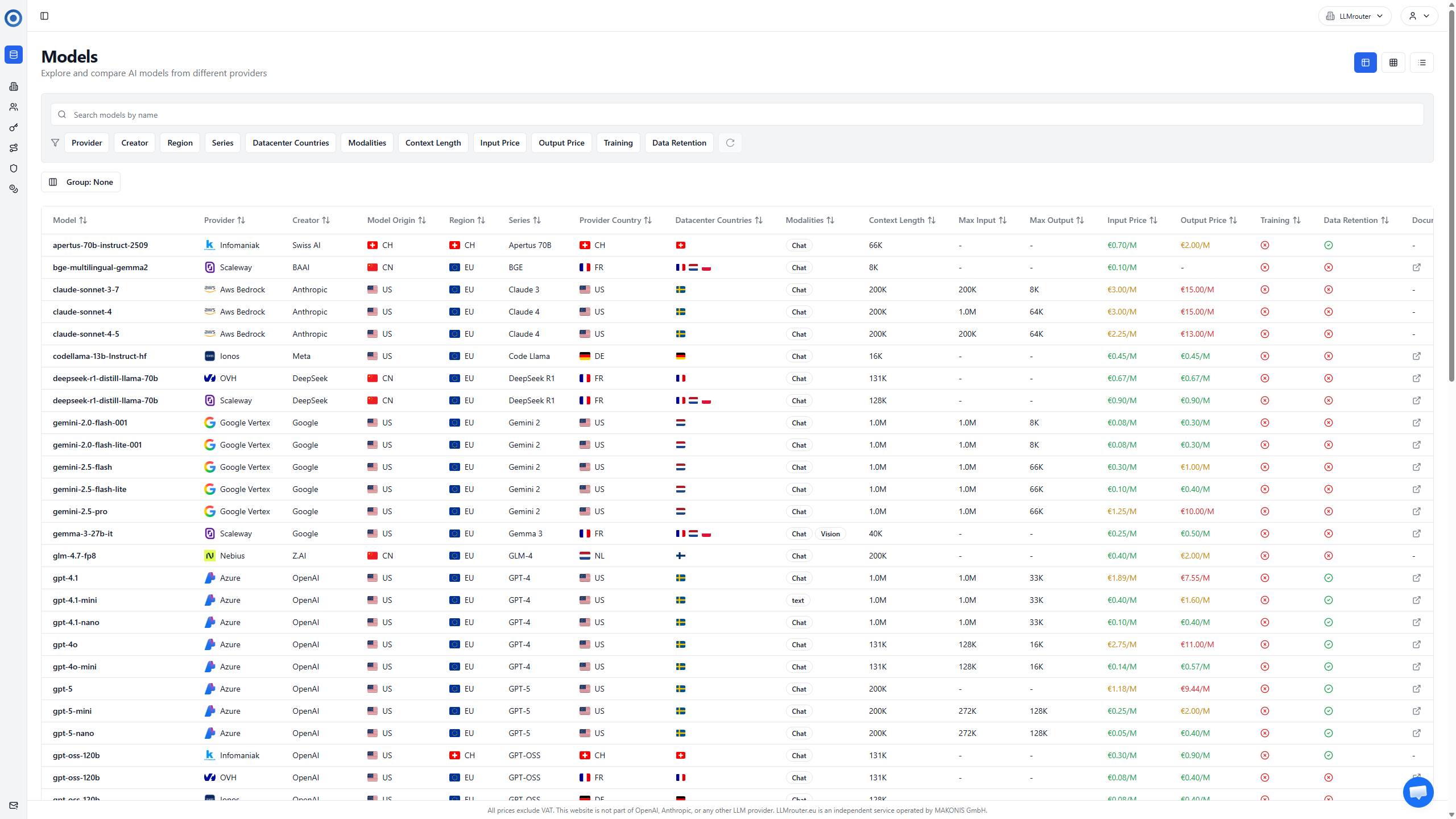The image size is (1456, 819).
Task: Click the claude-sonnet-4-5 model name
Action: click(x=86, y=334)
